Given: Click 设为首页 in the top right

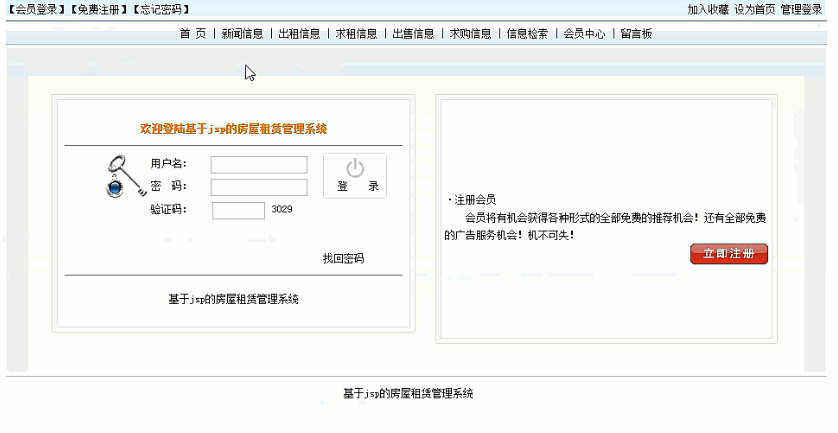Looking at the screenshot, I should (x=755, y=9).
